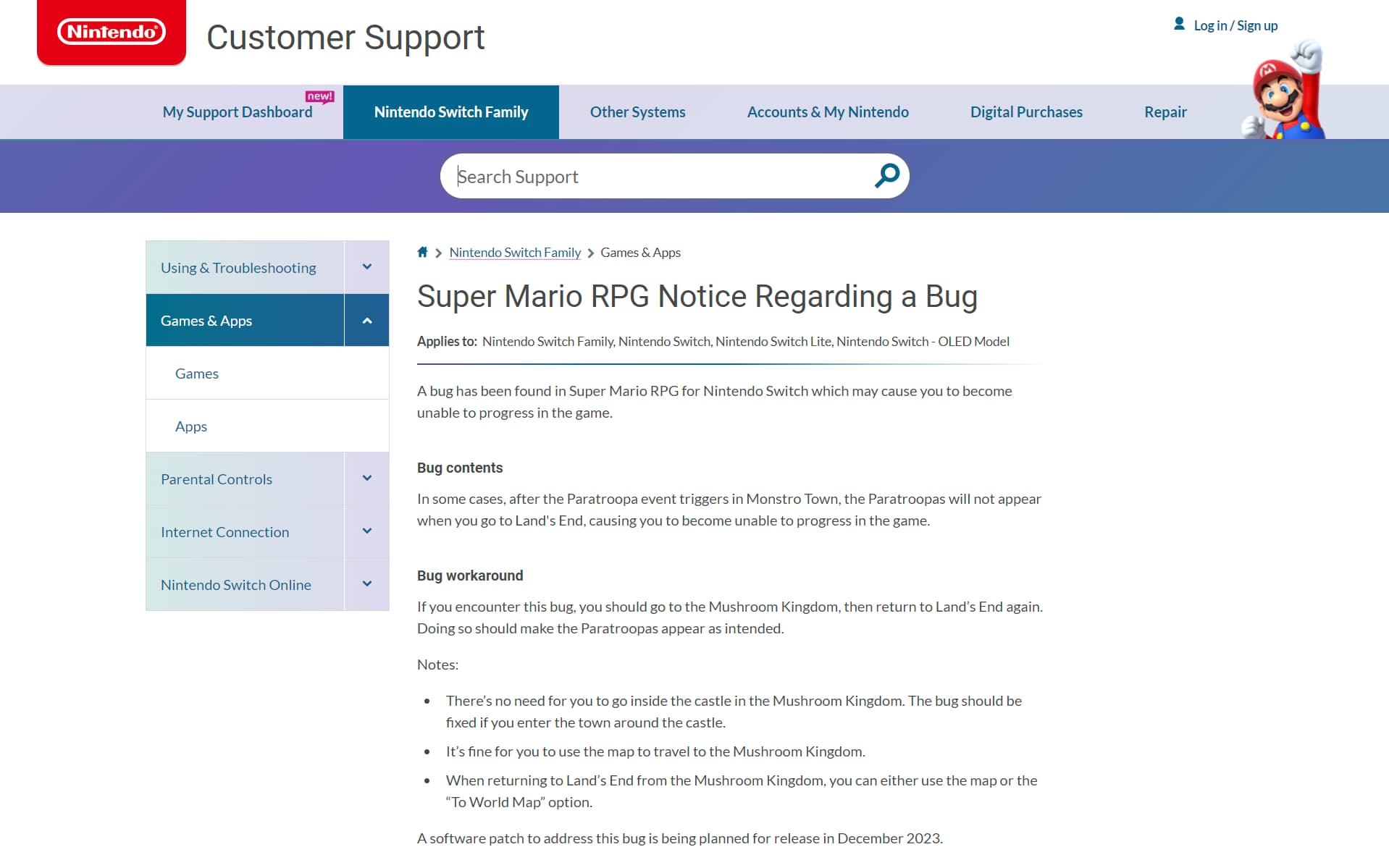Screen dimensions: 1389x868
Task: Expand Parental Controls chevron
Action: click(x=367, y=479)
